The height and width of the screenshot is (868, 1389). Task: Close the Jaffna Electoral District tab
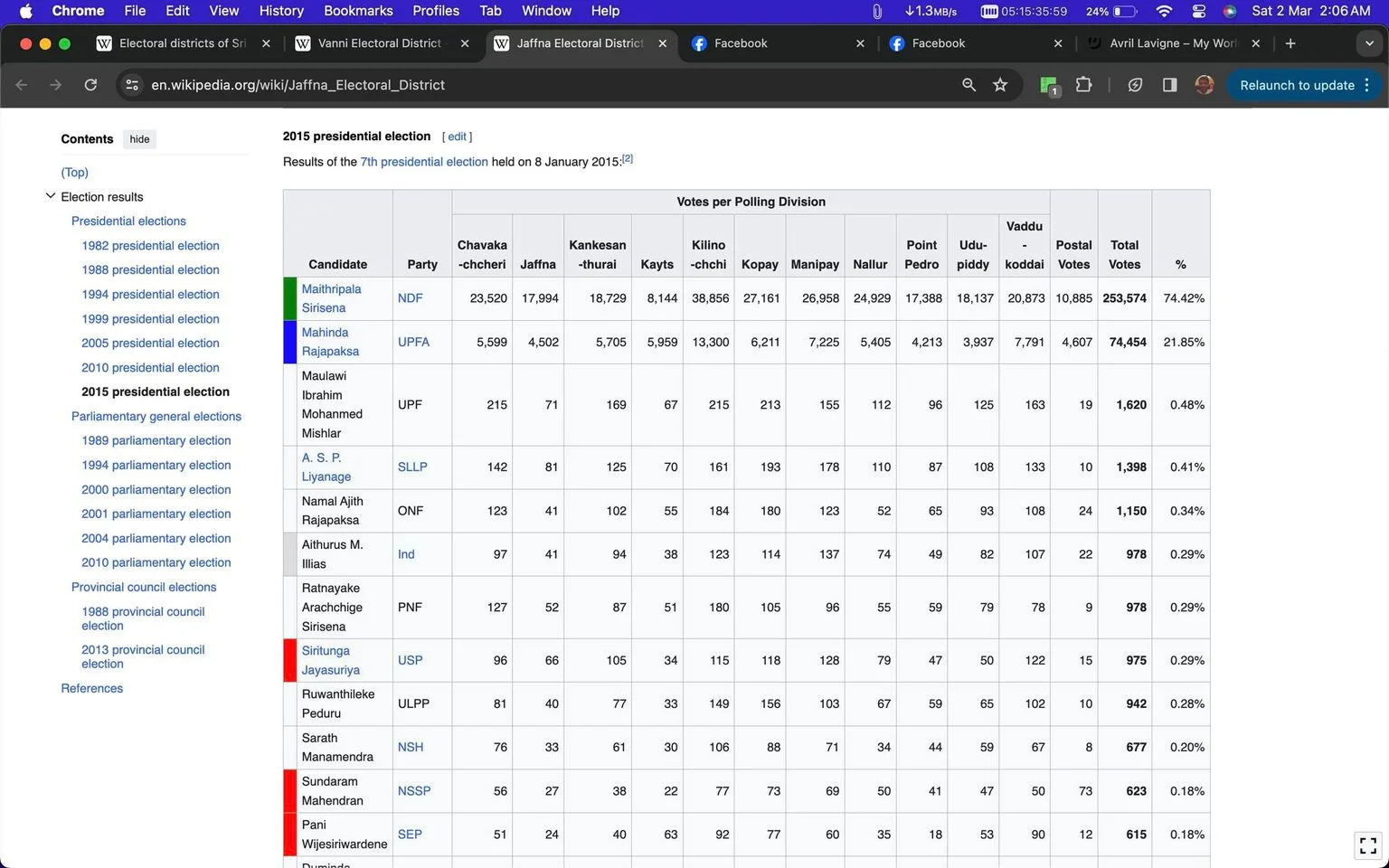[663, 43]
